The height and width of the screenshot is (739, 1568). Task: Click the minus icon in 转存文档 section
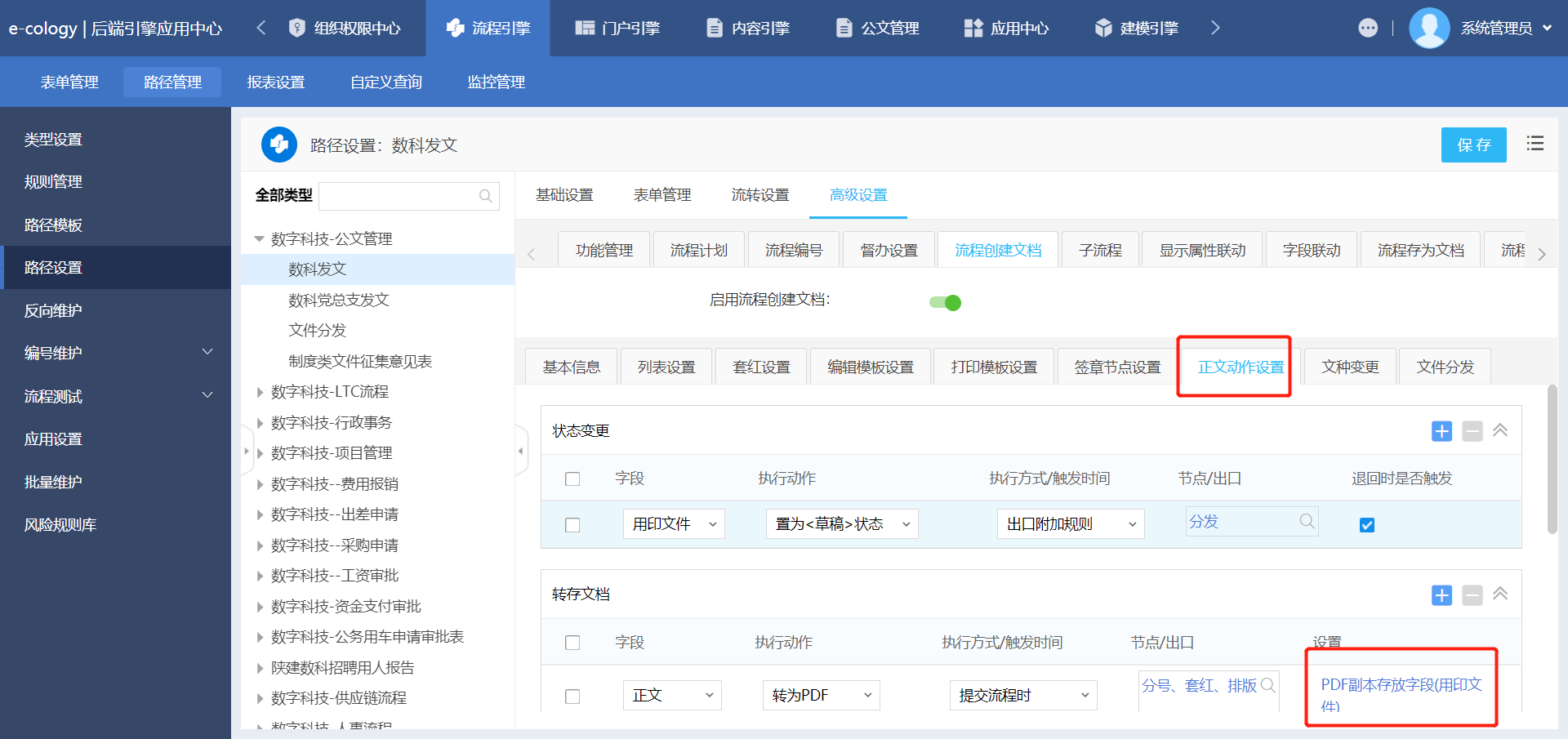(1472, 595)
